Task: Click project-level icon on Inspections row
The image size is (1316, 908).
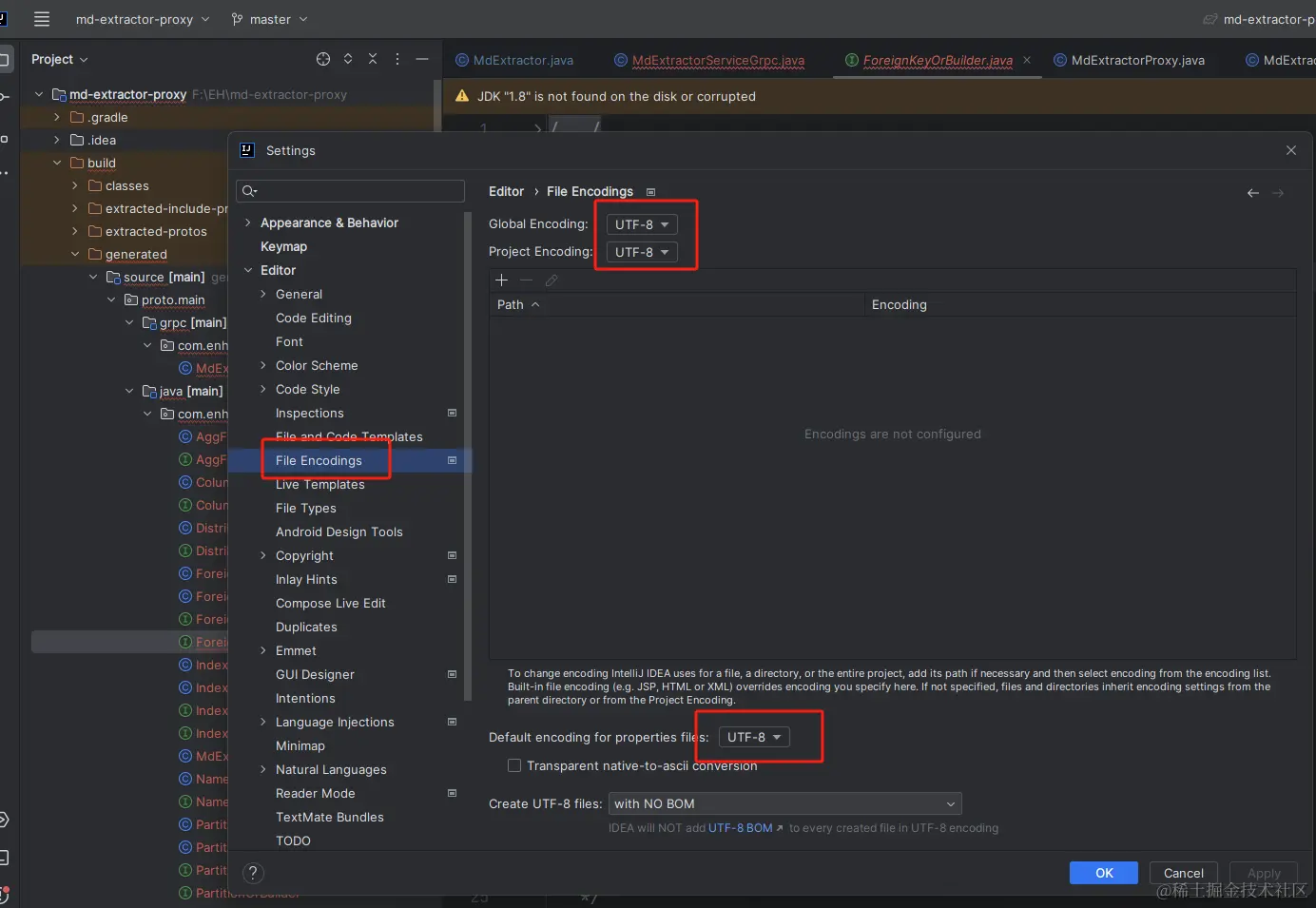Action: point(452,413)
